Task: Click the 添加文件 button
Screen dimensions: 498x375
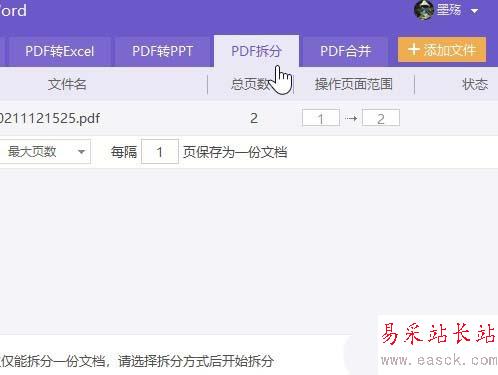Action: pyautogui.click(x=442, y=50)
